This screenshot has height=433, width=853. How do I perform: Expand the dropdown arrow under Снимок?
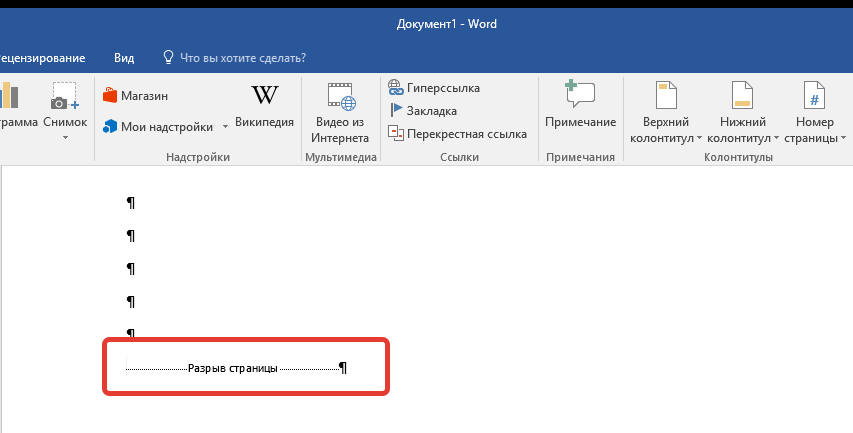(66, 138)
